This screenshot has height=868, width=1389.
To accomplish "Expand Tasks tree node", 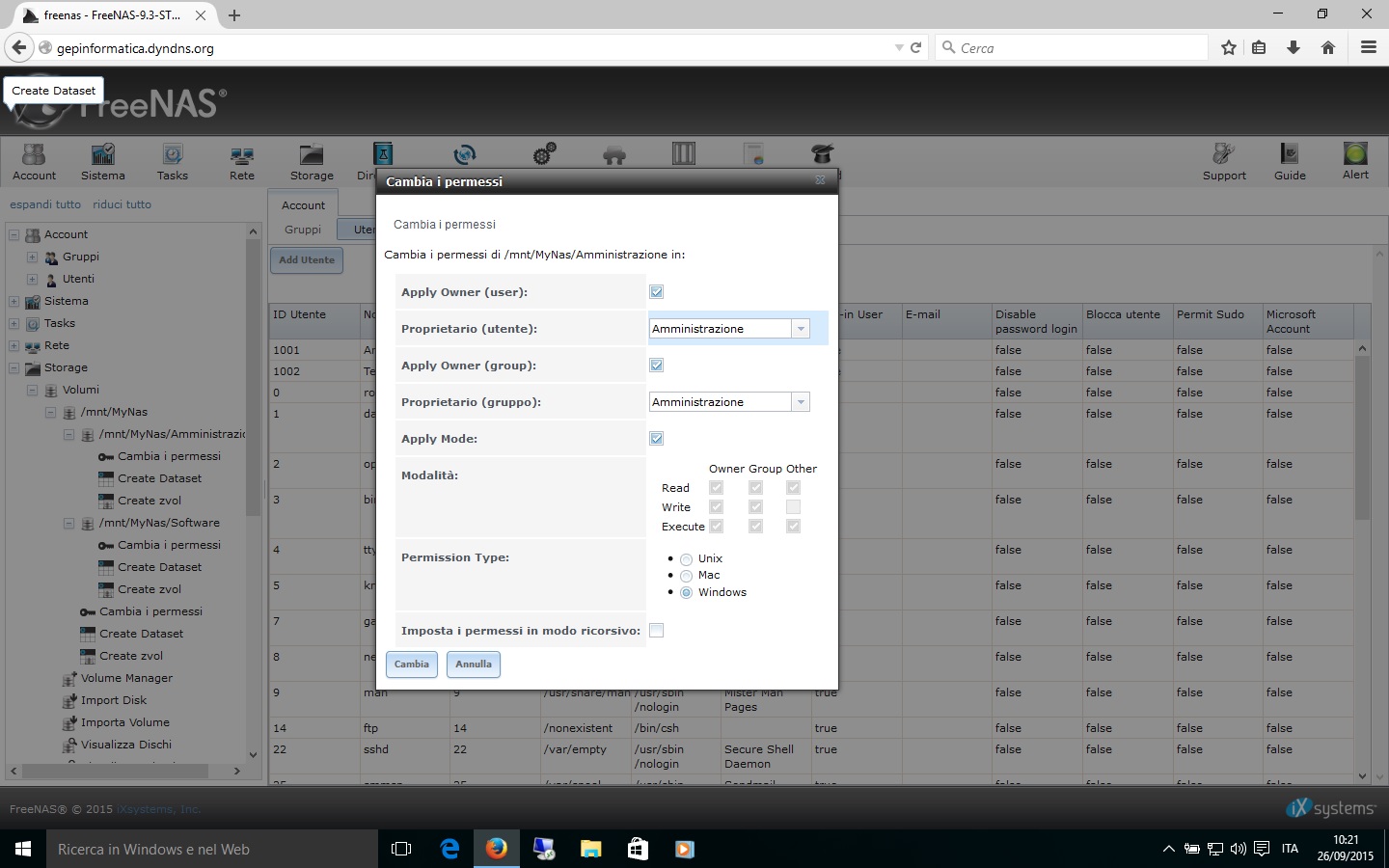I will pos(14,323).
